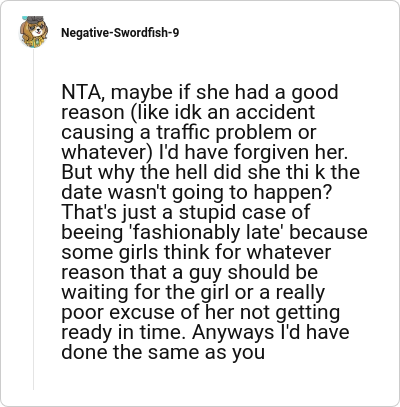Click the line "causing a traffic problem or"
This screenshot has height=407, width=400.
click(x=188, y=132)
